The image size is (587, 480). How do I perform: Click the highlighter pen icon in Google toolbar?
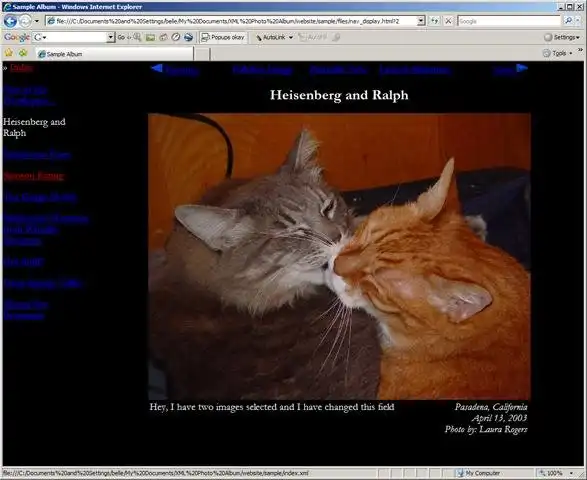(336, 37)
